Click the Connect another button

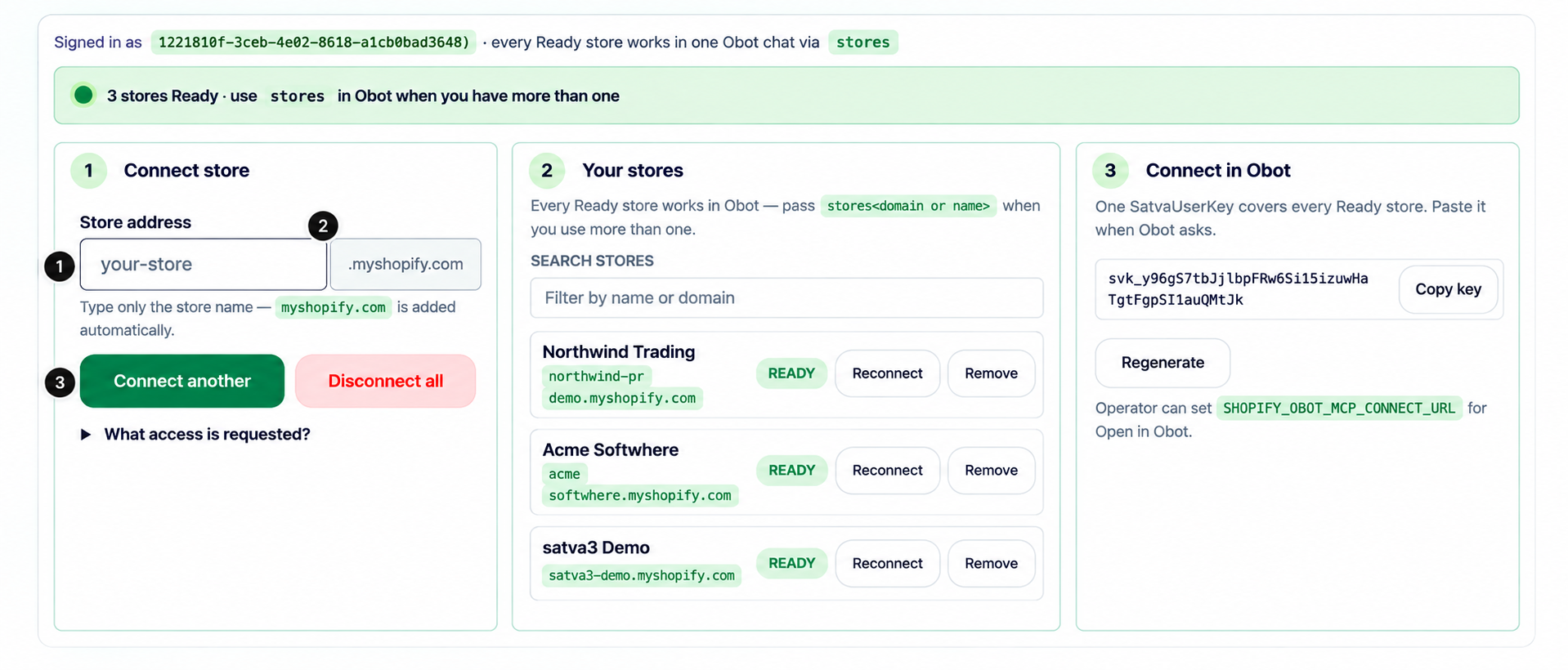[x=182, y=381]
